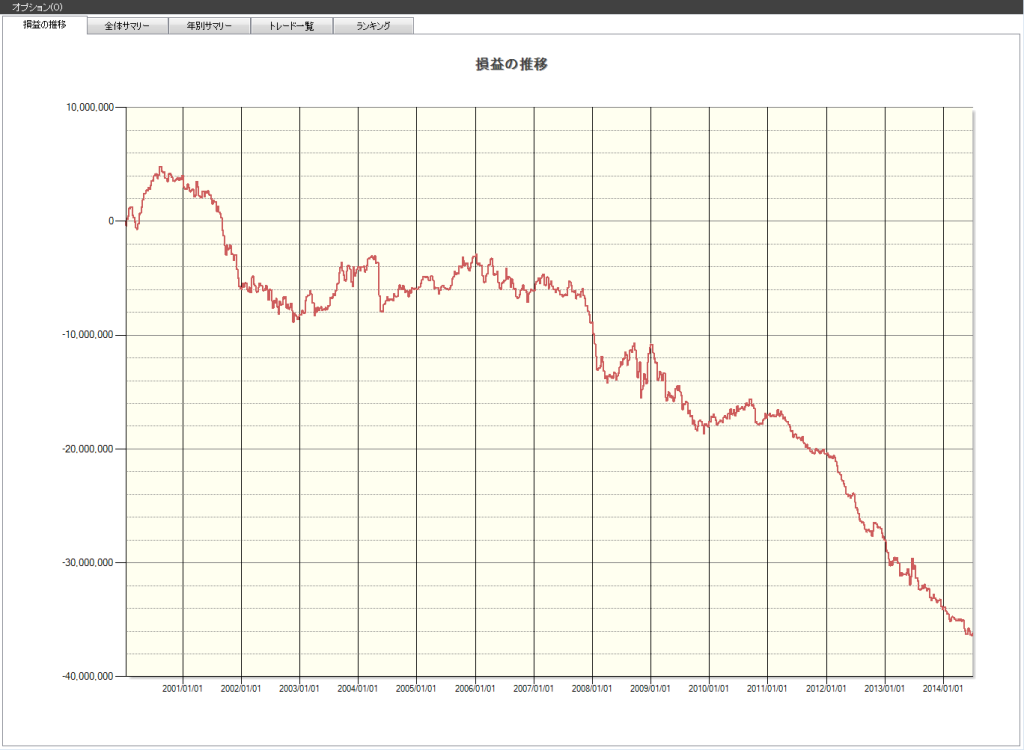
Task: Click the 2002/01/01 x-axis label
Action: pyautogui.click(x=241, y=689)
